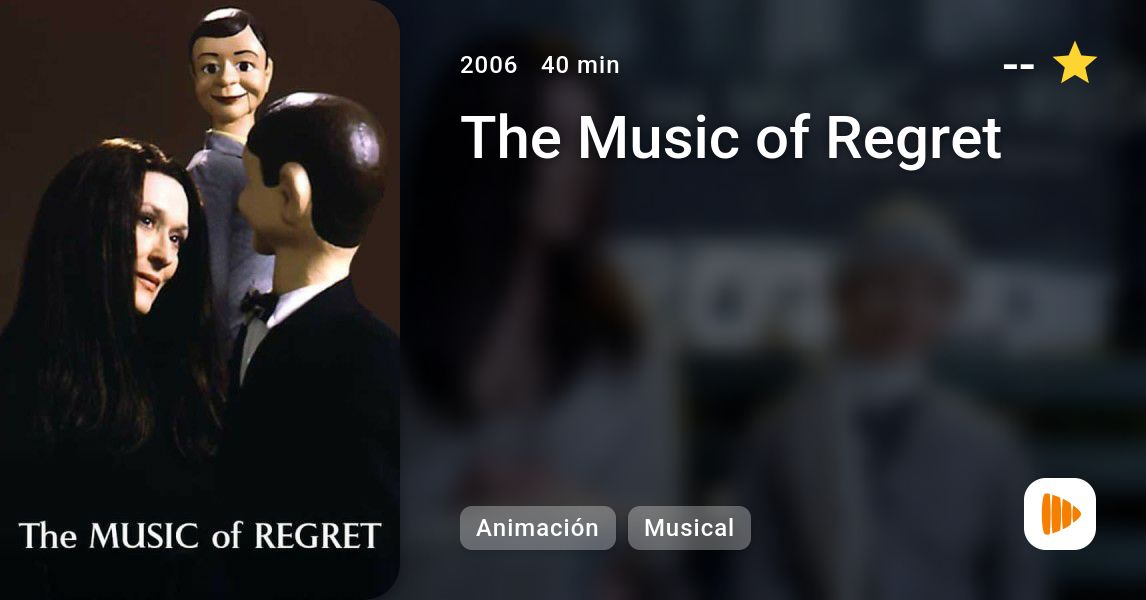The image size is (1146, 600).
Task: Click the large title The Music of Regret
Action: tap(731, 137)
